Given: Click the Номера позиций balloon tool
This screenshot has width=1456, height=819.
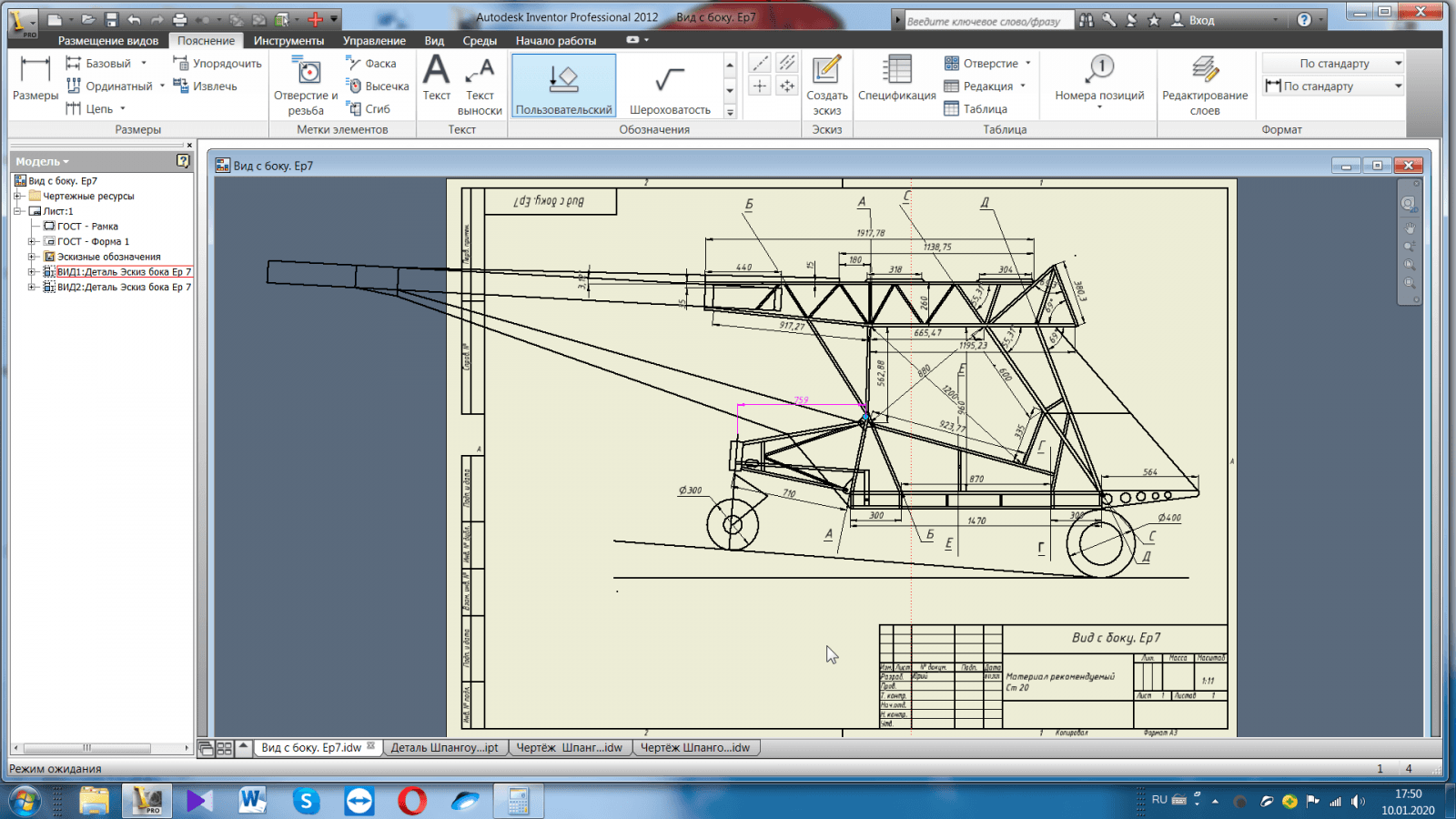Looking at the screenshot, I should (x=1099, y=78).
